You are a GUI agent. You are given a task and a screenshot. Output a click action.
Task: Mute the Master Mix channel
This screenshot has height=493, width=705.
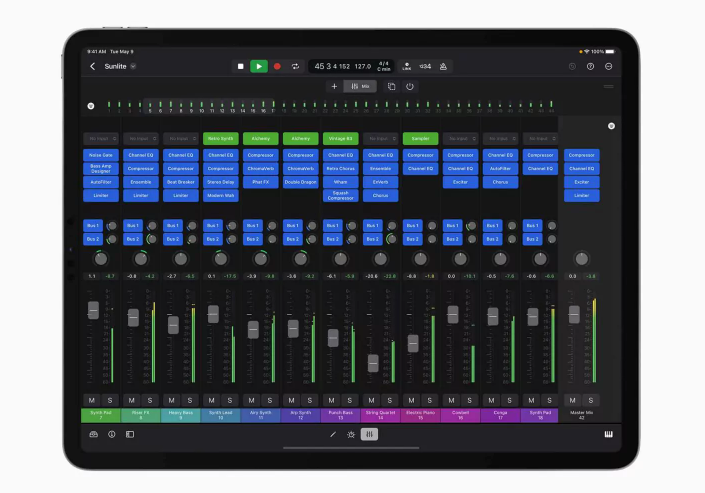572,400
